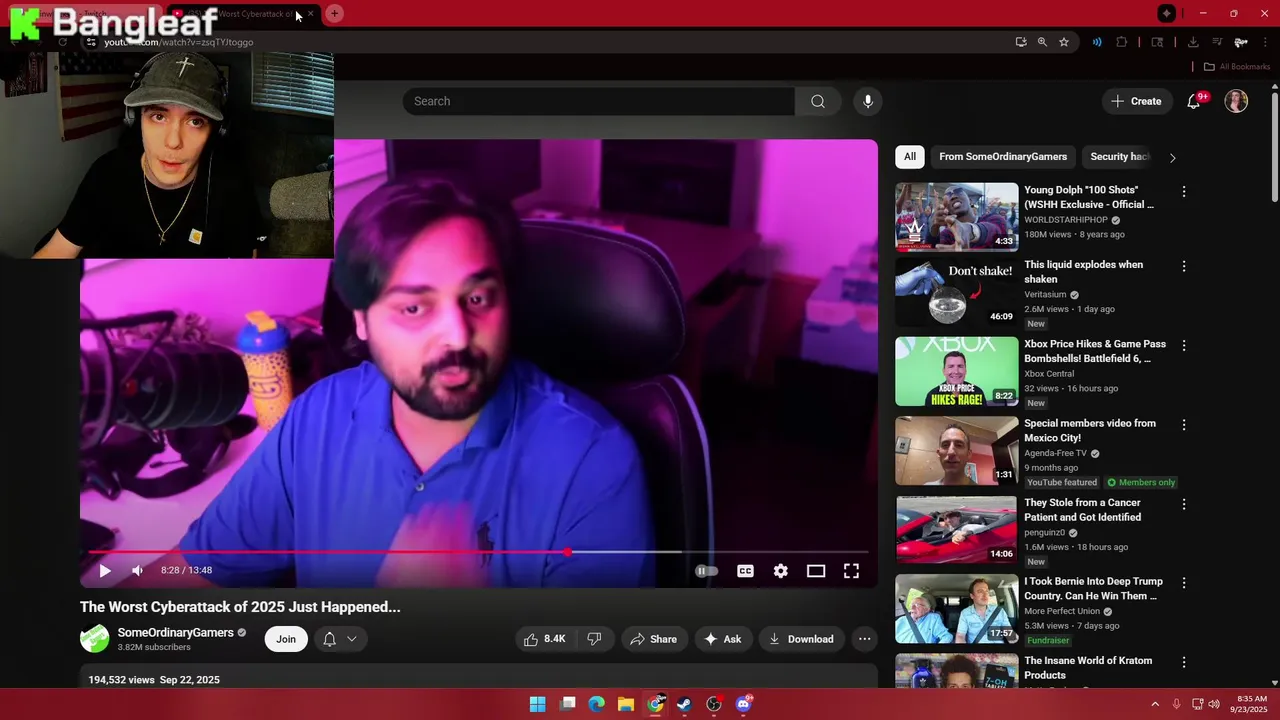Viewport: 1280px width, 720px height.
Task: Install app icon in address bar
Action: click(x=1020, y=42)
